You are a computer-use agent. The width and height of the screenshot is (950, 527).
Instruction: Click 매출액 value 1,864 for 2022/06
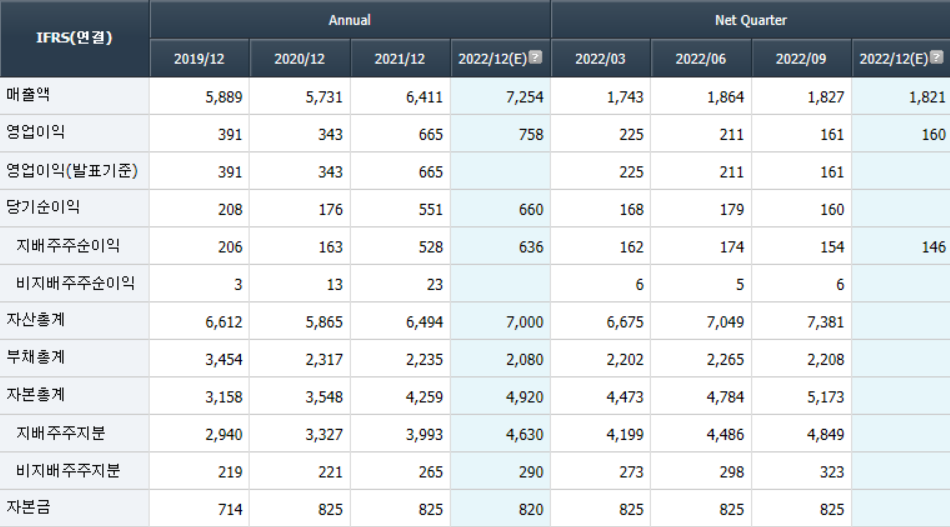coord(725,97)
